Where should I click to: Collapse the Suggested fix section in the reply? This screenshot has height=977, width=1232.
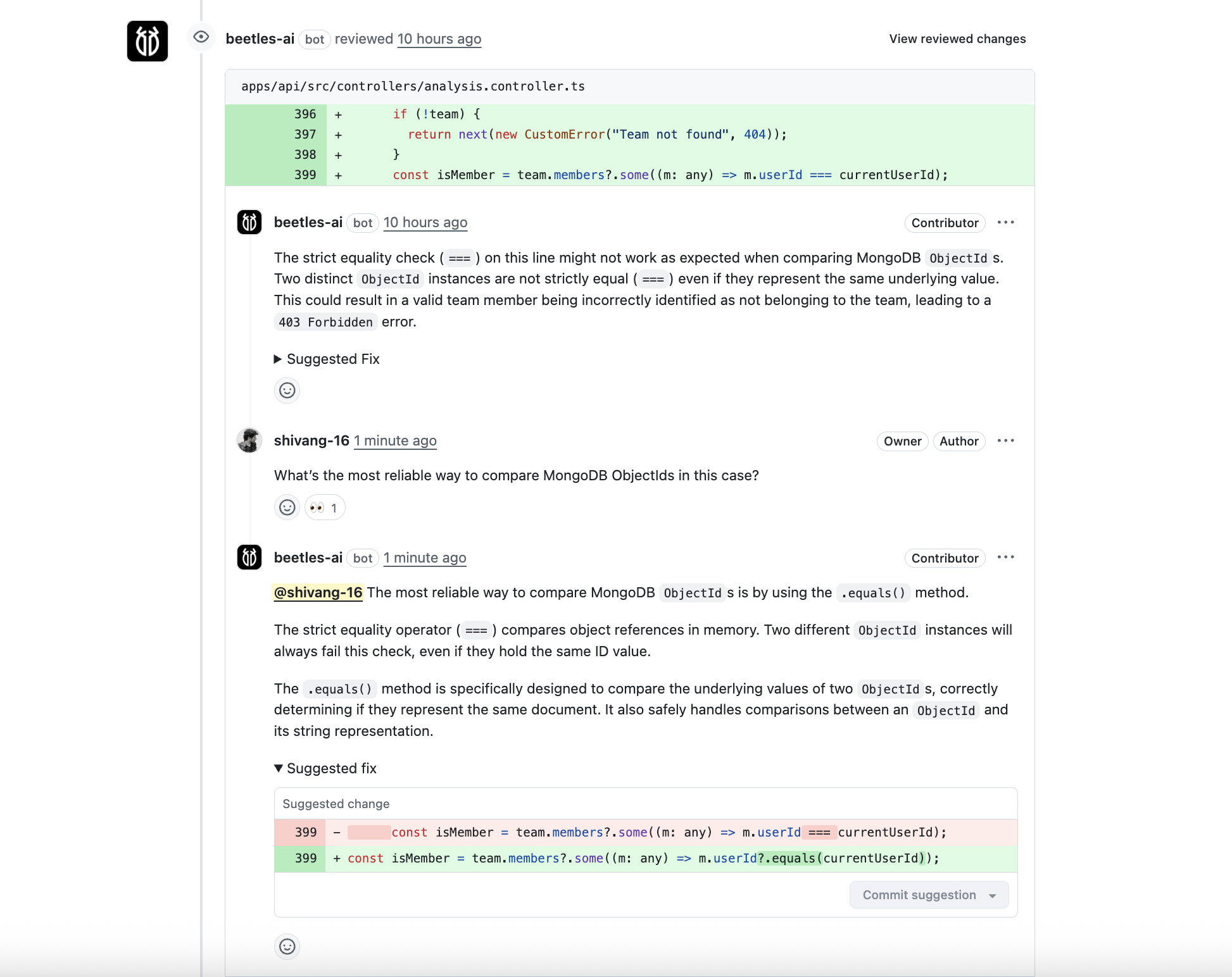tap(325, 768)
